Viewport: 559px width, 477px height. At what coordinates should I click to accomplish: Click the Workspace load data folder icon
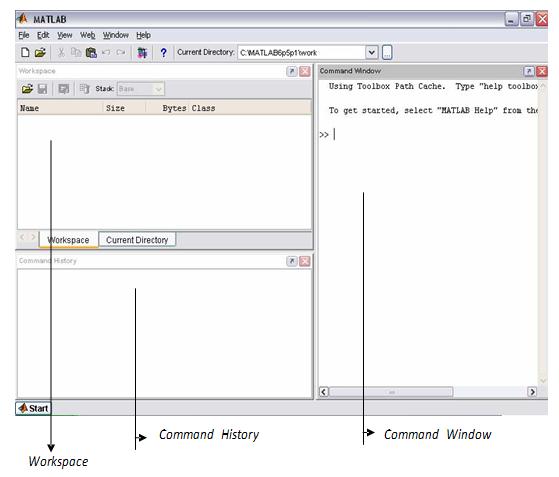[27, 89]
